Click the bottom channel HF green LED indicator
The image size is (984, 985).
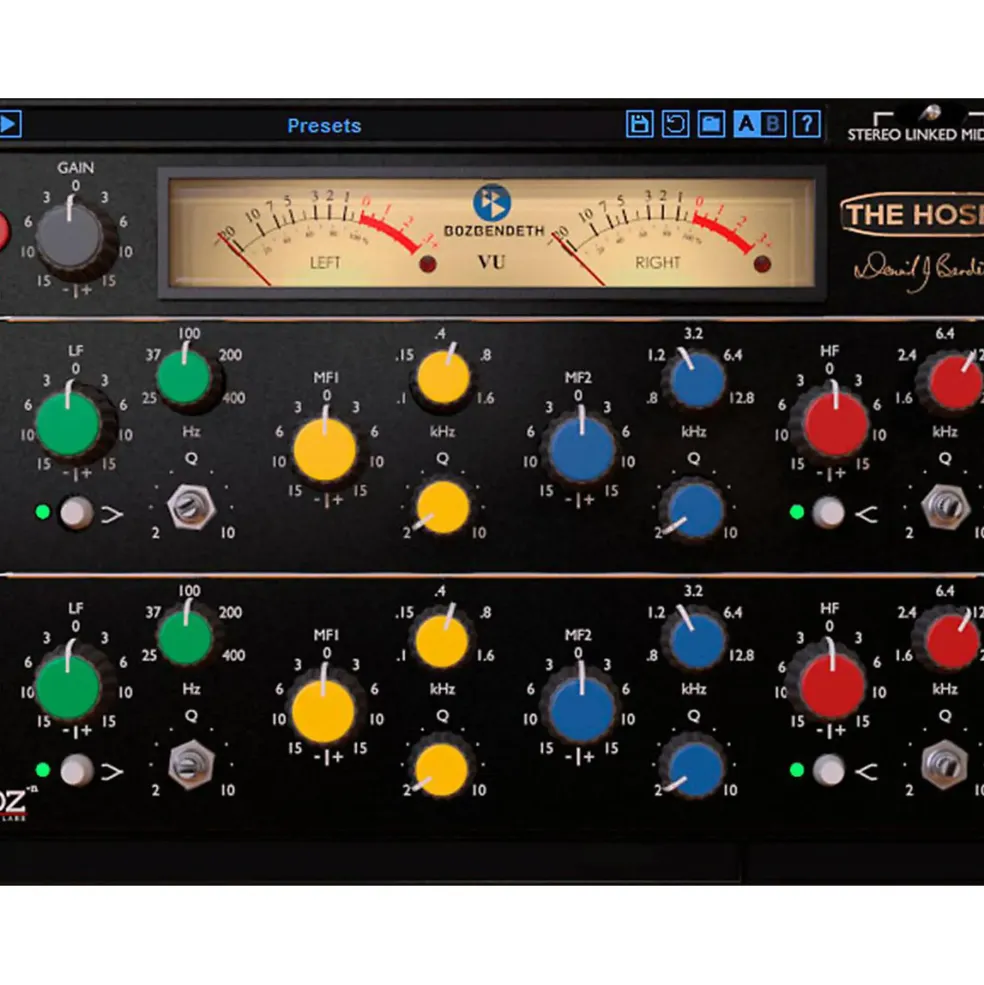click(x=796, y=770)
